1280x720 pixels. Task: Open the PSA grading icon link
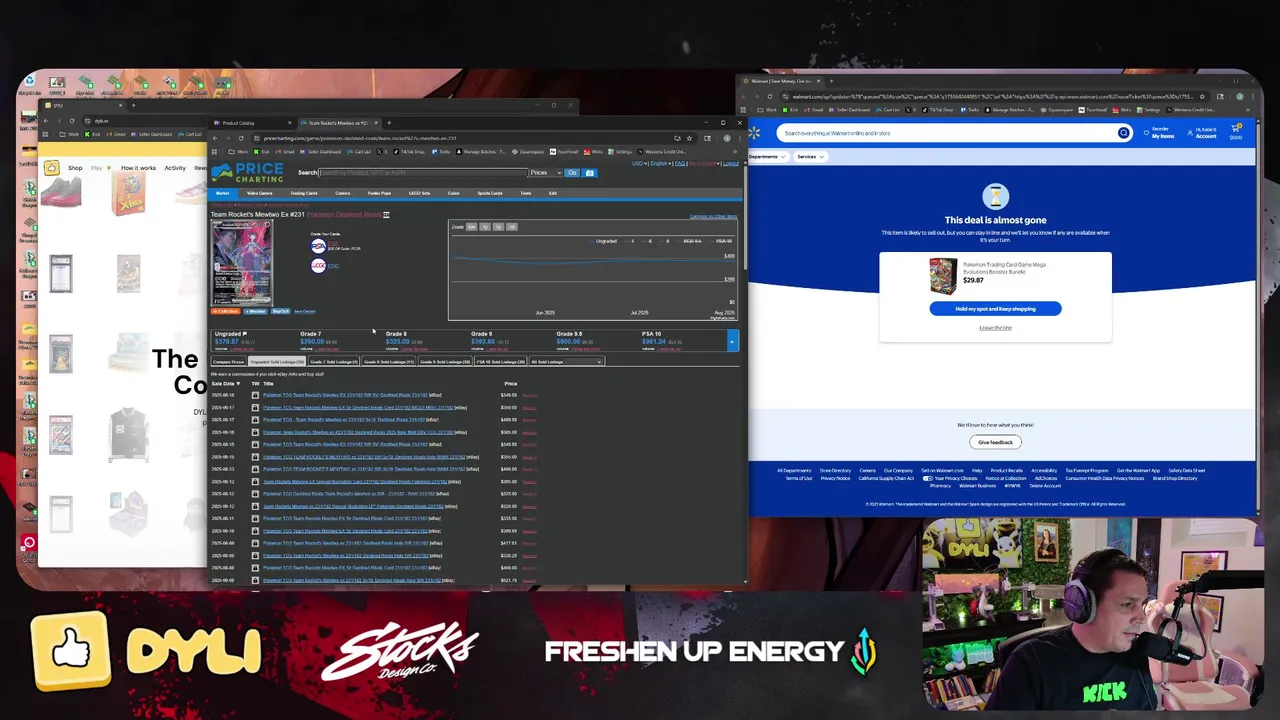pos(318,246)
